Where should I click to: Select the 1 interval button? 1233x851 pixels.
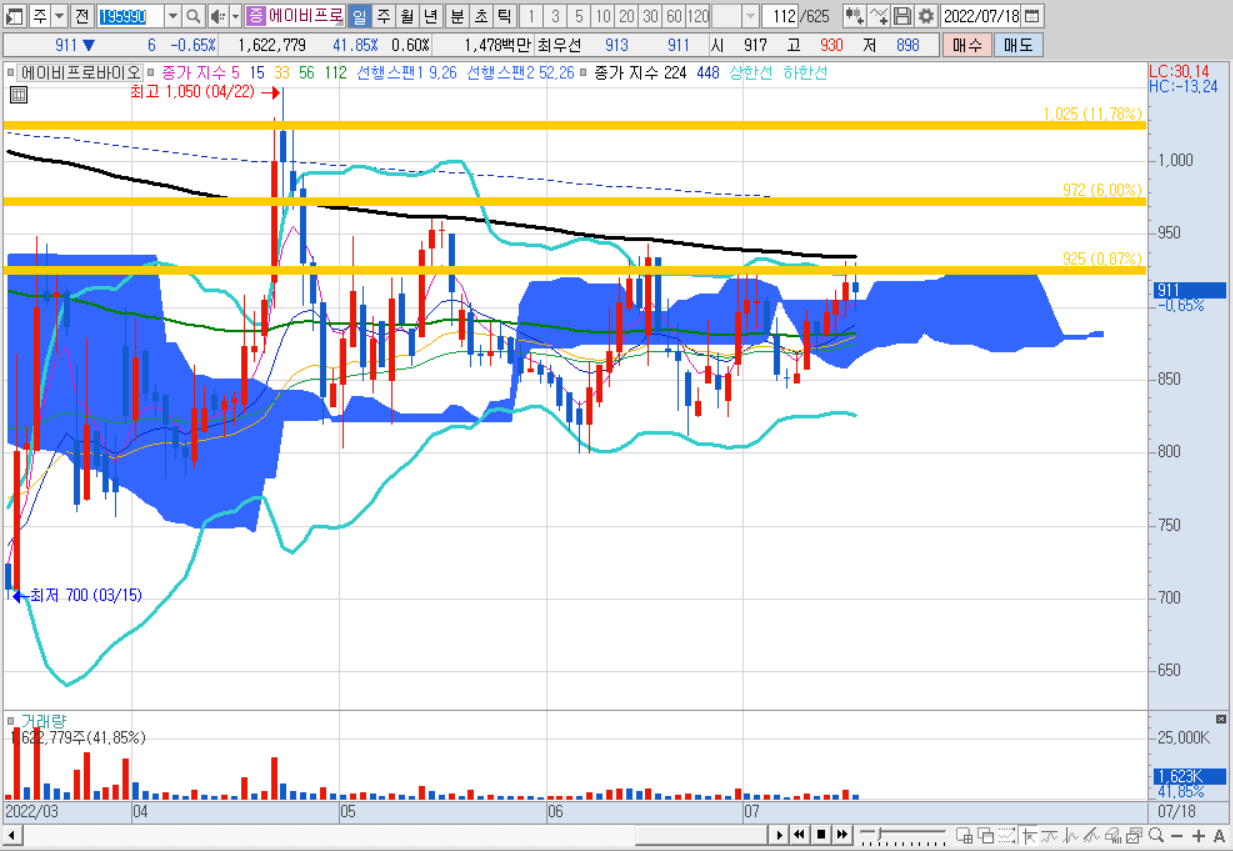tap(532, 16)
